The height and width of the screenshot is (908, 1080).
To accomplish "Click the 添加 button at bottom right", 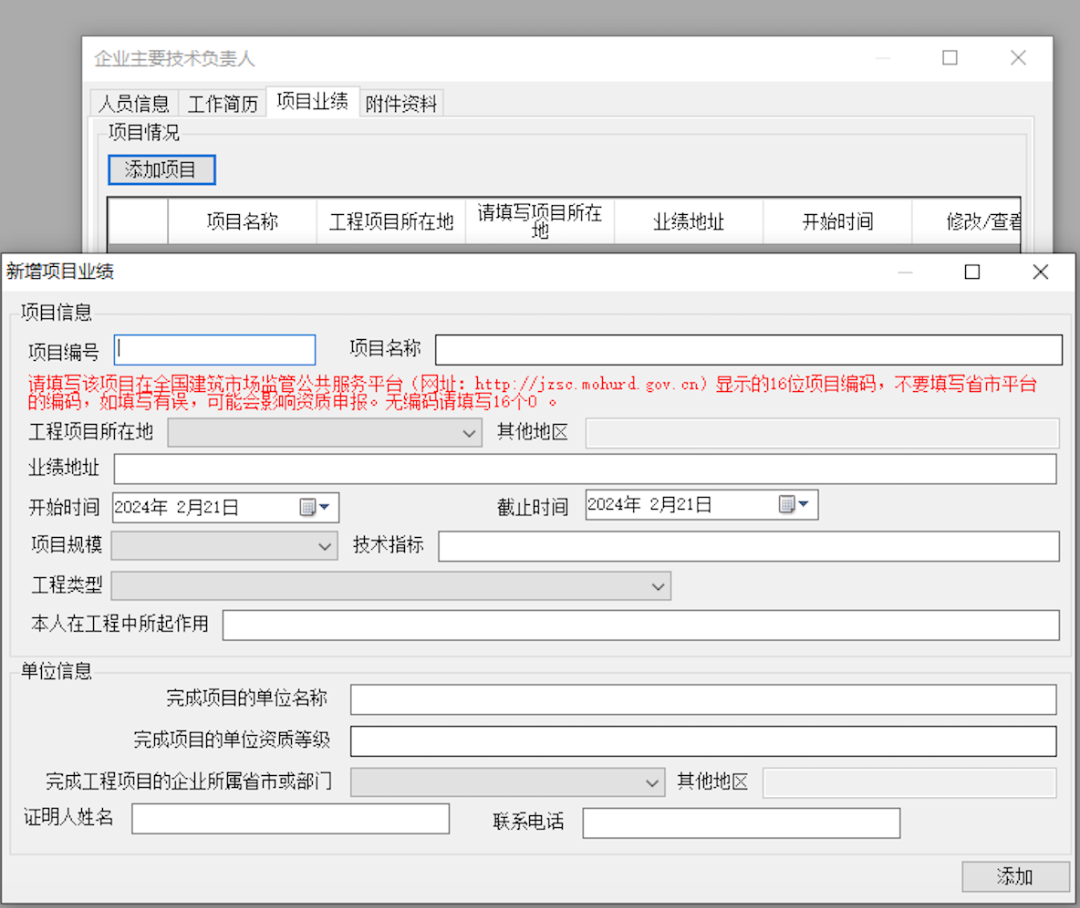I will pos(1014,877).
